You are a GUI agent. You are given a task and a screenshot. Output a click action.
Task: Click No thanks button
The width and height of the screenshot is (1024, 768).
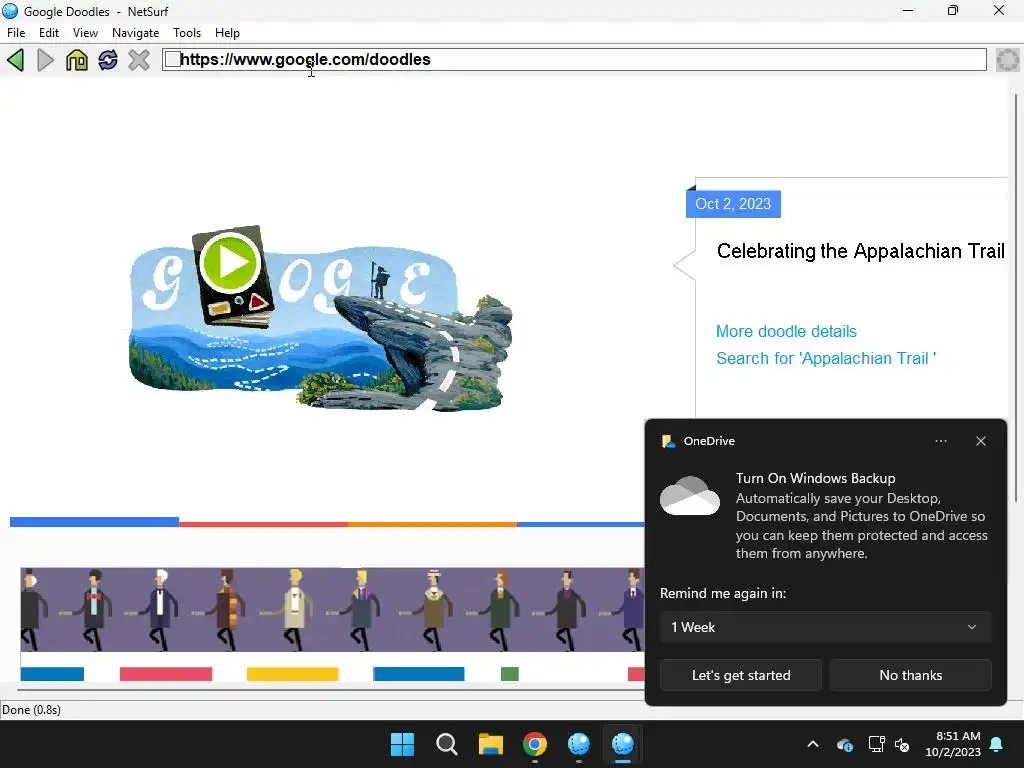[x=910, y=675]
